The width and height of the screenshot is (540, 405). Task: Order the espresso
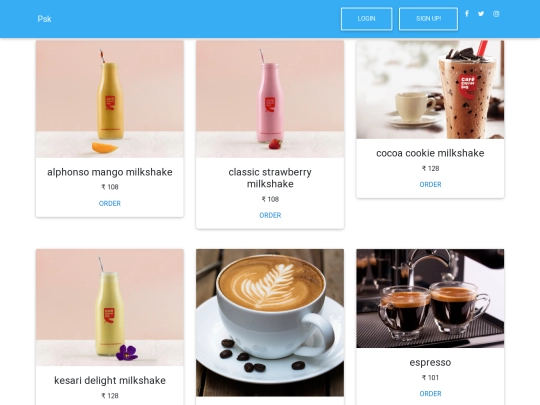[430, 394]
